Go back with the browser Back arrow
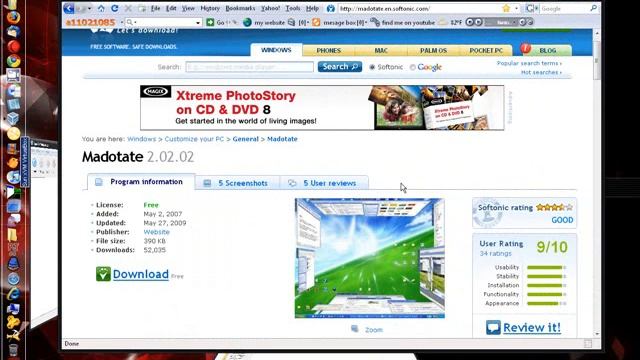The image size is (640, 360). (69, 8)
